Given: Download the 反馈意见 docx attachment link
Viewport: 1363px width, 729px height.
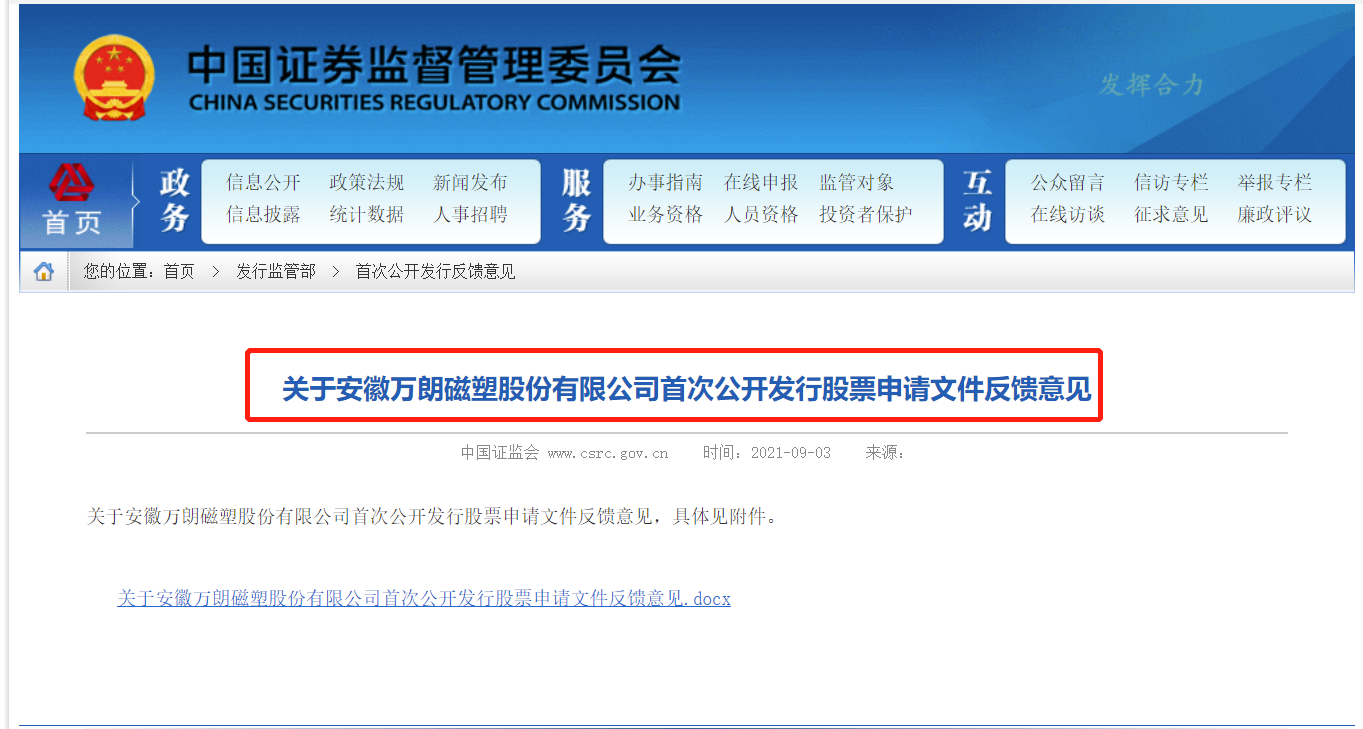Looking at the screenshot, I should pyautogui.click(x=422, y=598).
